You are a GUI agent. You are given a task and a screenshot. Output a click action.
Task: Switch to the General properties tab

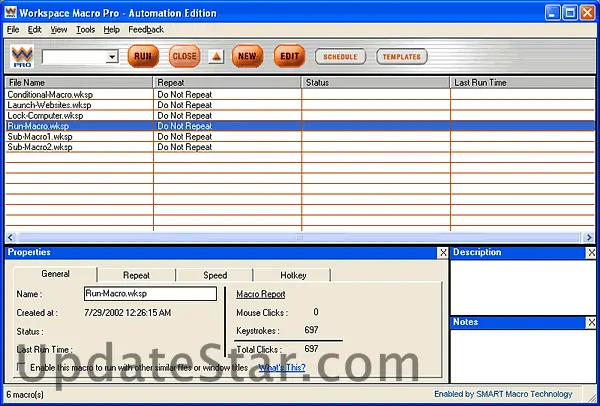55,274
